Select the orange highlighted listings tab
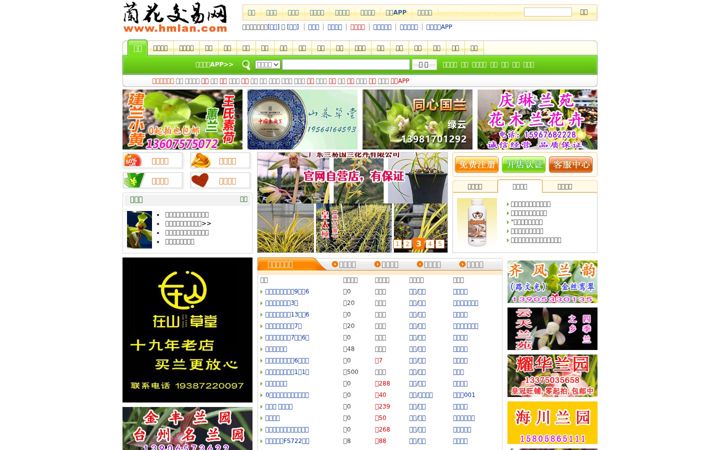The image size is (720, 450). 287,264
